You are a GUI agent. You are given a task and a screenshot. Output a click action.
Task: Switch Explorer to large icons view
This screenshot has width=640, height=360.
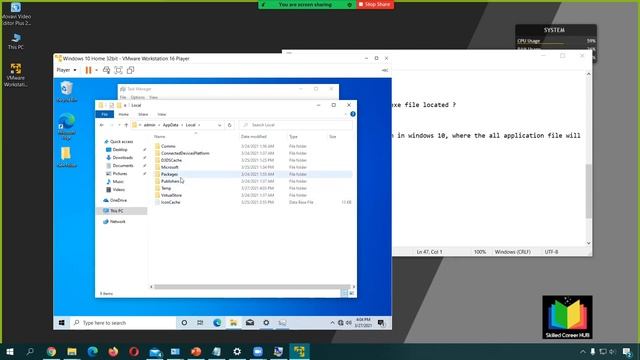pos(351,293)
